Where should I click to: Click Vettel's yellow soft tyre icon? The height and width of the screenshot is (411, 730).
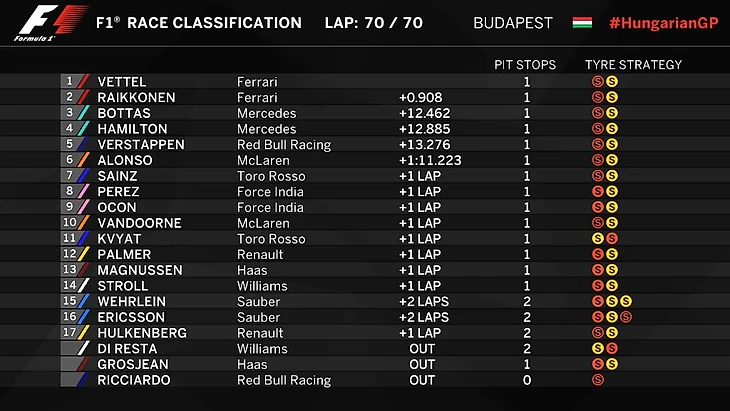[x=612, y=81]
